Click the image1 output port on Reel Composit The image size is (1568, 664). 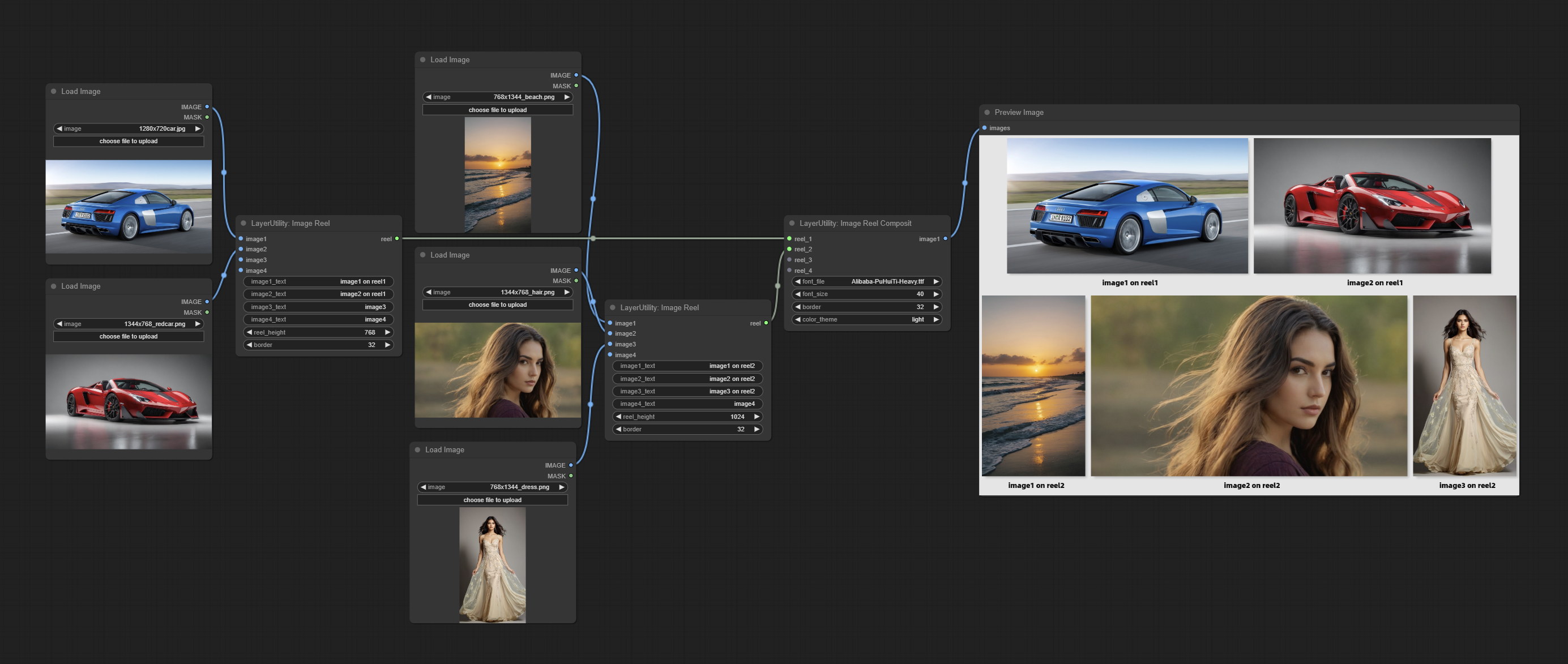[x=945, y=238]
